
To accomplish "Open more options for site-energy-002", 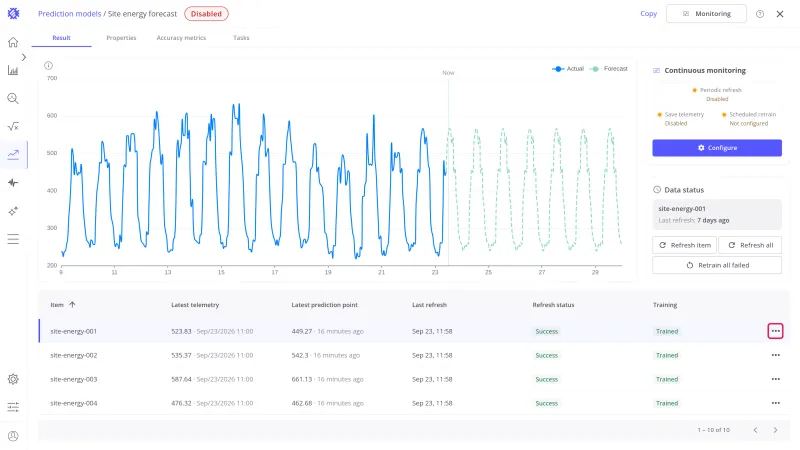I will pyautogui.click(x=776, y=355).
